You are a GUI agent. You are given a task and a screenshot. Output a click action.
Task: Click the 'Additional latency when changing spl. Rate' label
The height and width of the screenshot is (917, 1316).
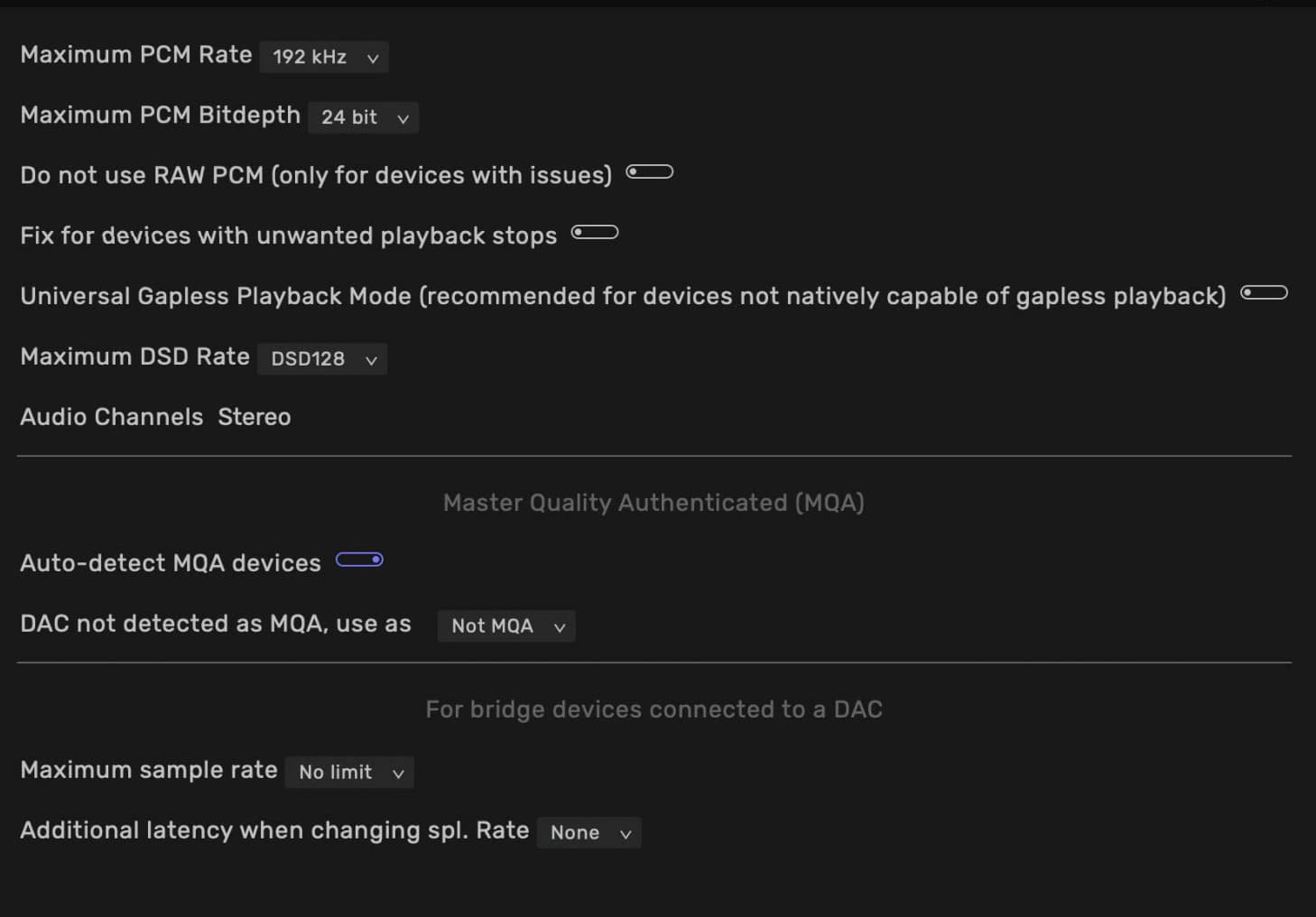(x=274, y=830)
